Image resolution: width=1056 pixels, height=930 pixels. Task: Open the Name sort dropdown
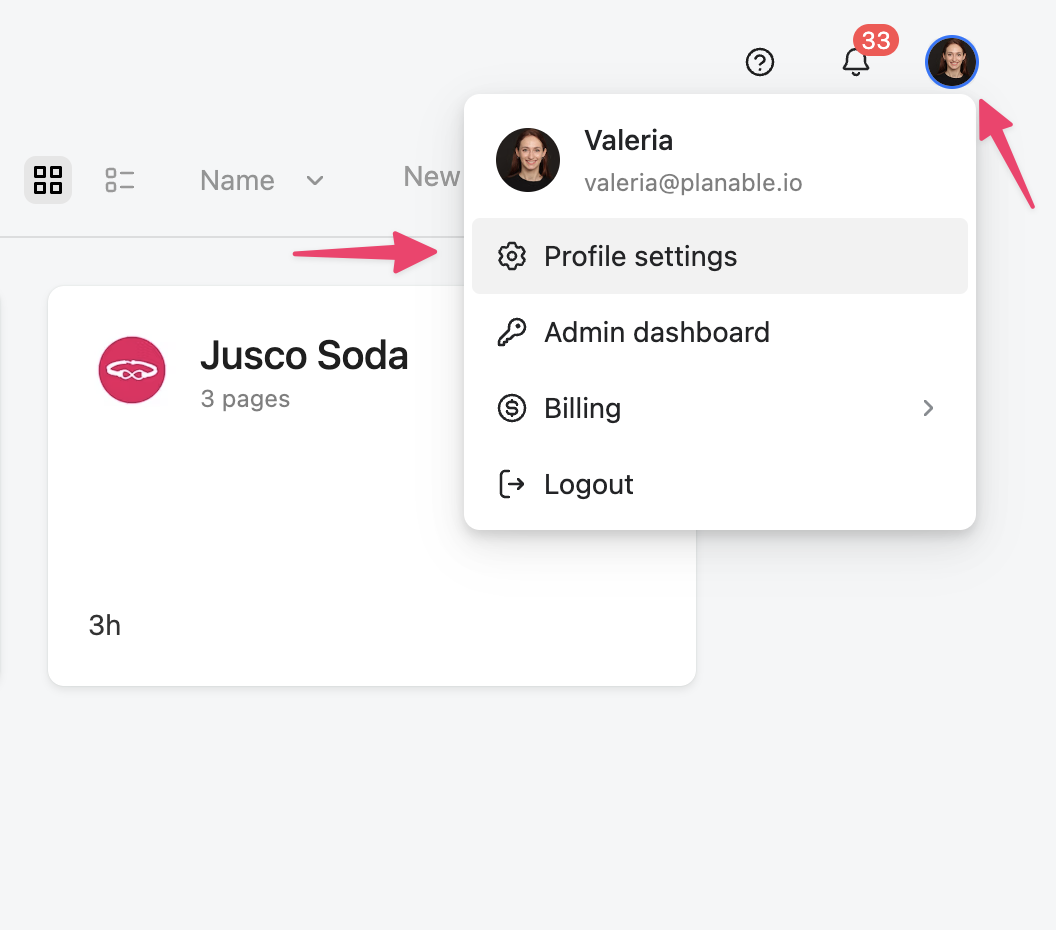point(237,180)
